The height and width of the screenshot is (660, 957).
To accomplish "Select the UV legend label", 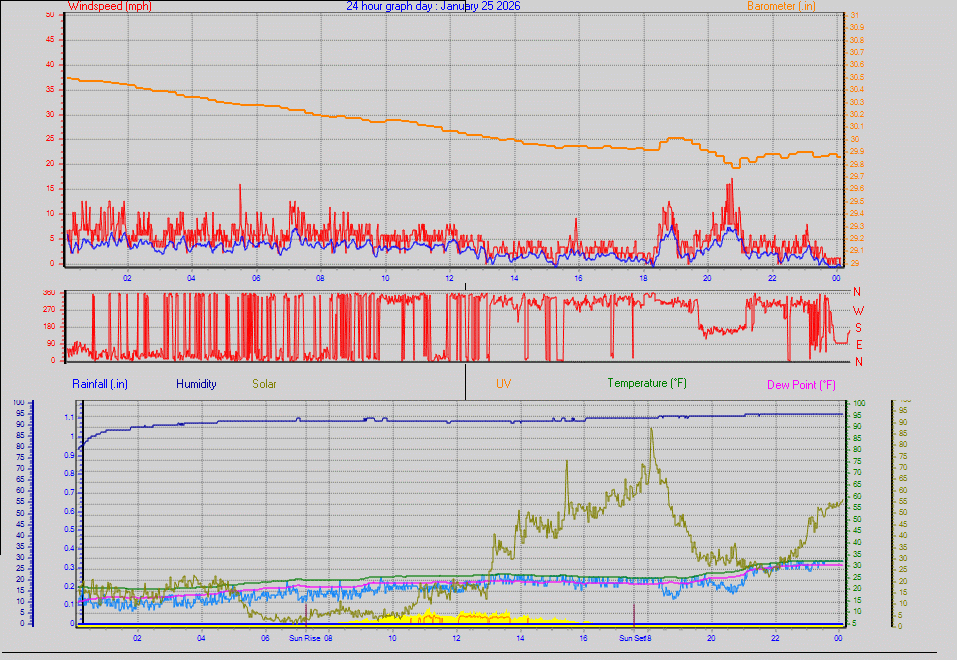I will point(503,383).
